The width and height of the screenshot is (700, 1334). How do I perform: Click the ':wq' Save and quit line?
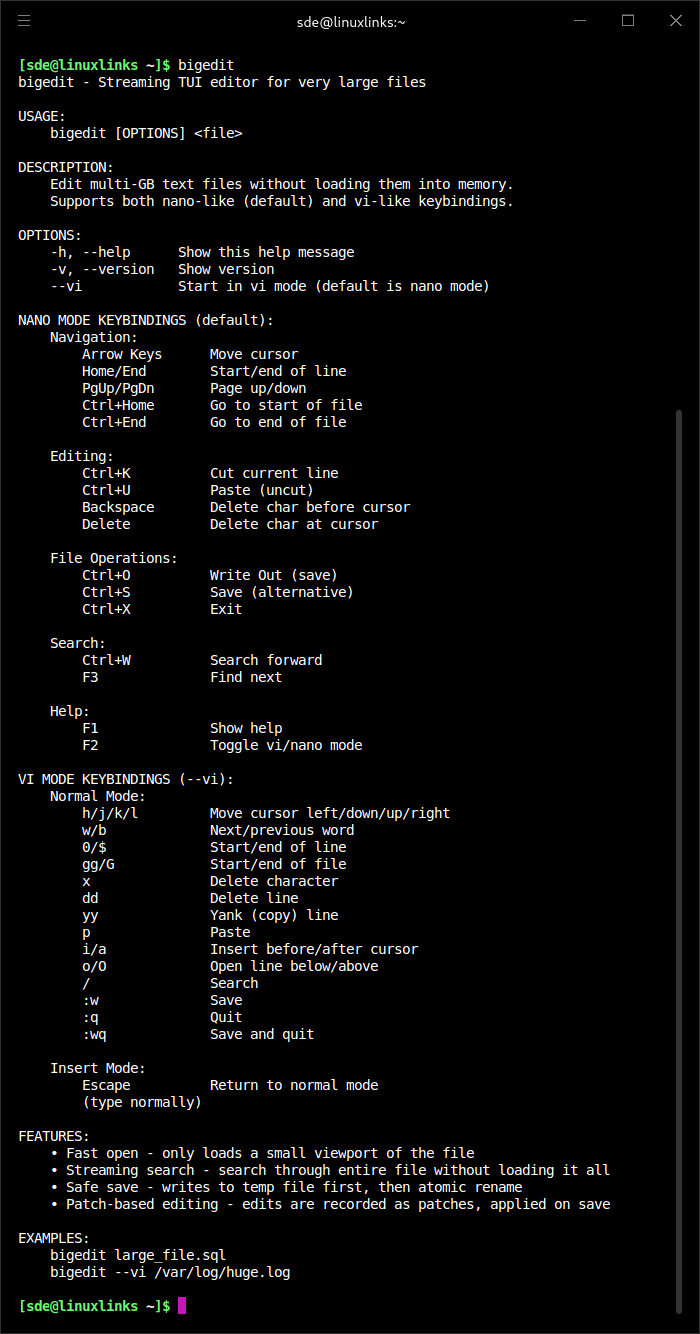point(94,1034)
